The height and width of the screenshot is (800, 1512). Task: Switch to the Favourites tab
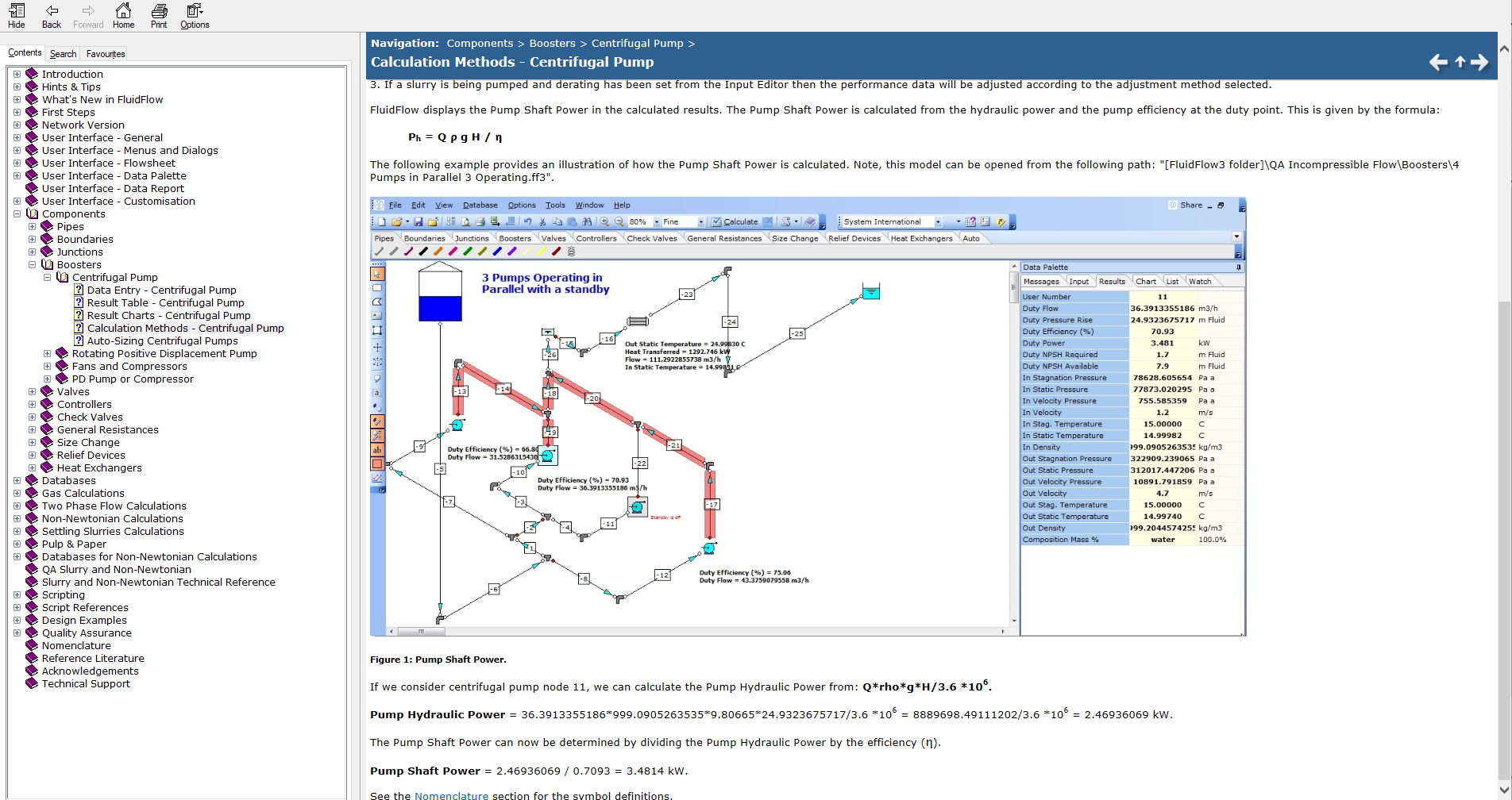[106, 54]
